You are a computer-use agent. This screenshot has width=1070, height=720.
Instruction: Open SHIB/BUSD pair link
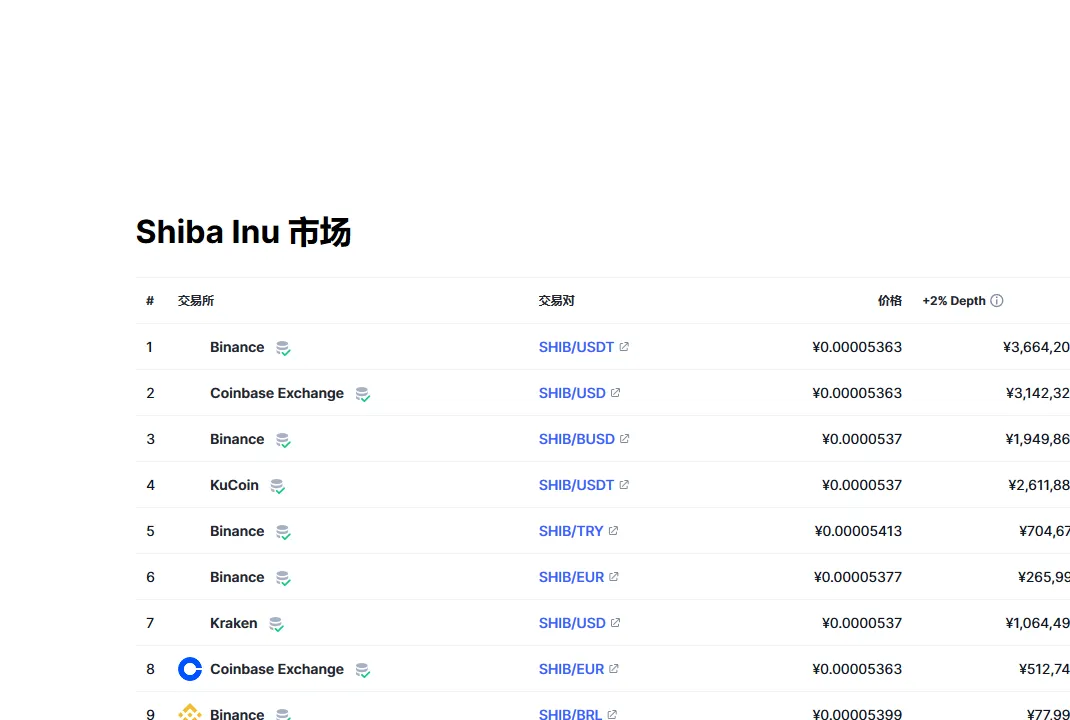tap(577, 439)
